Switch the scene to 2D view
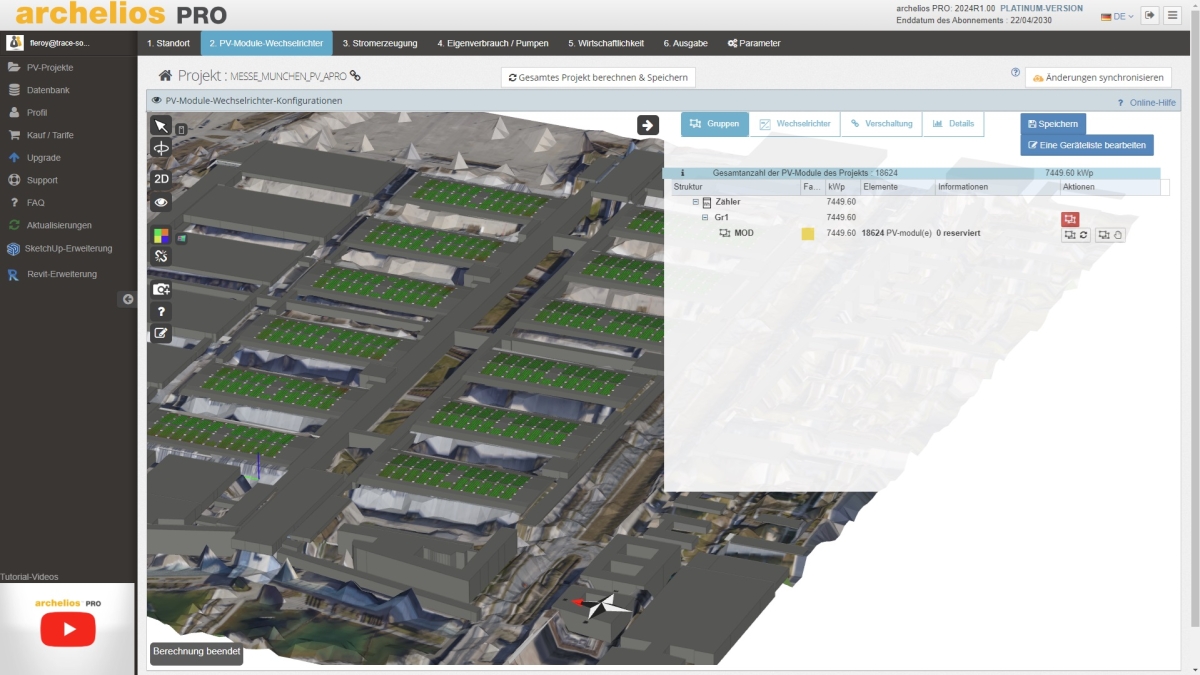 (161, 179)
